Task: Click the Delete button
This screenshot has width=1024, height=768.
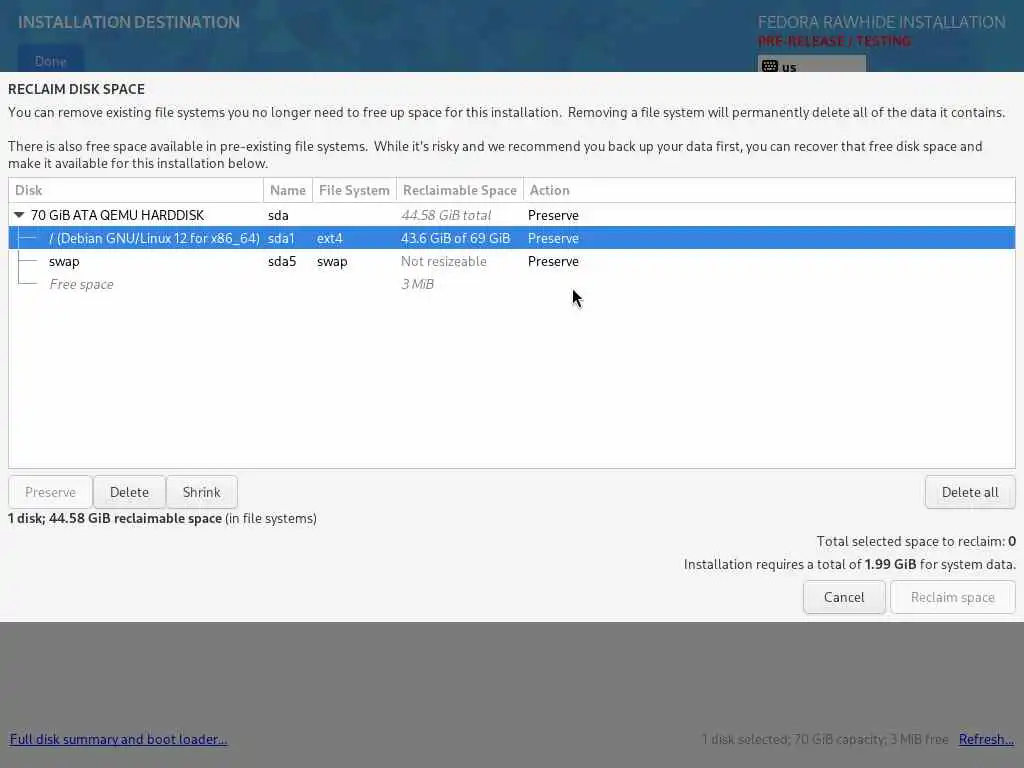Action: pyautogui.click(x=129, y=492)
